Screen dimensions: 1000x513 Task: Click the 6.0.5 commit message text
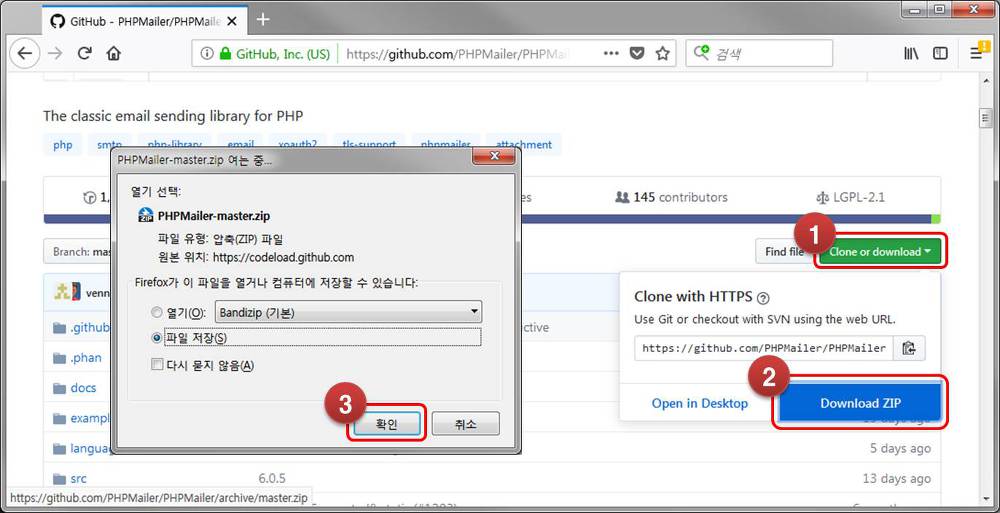coord(272,479)
